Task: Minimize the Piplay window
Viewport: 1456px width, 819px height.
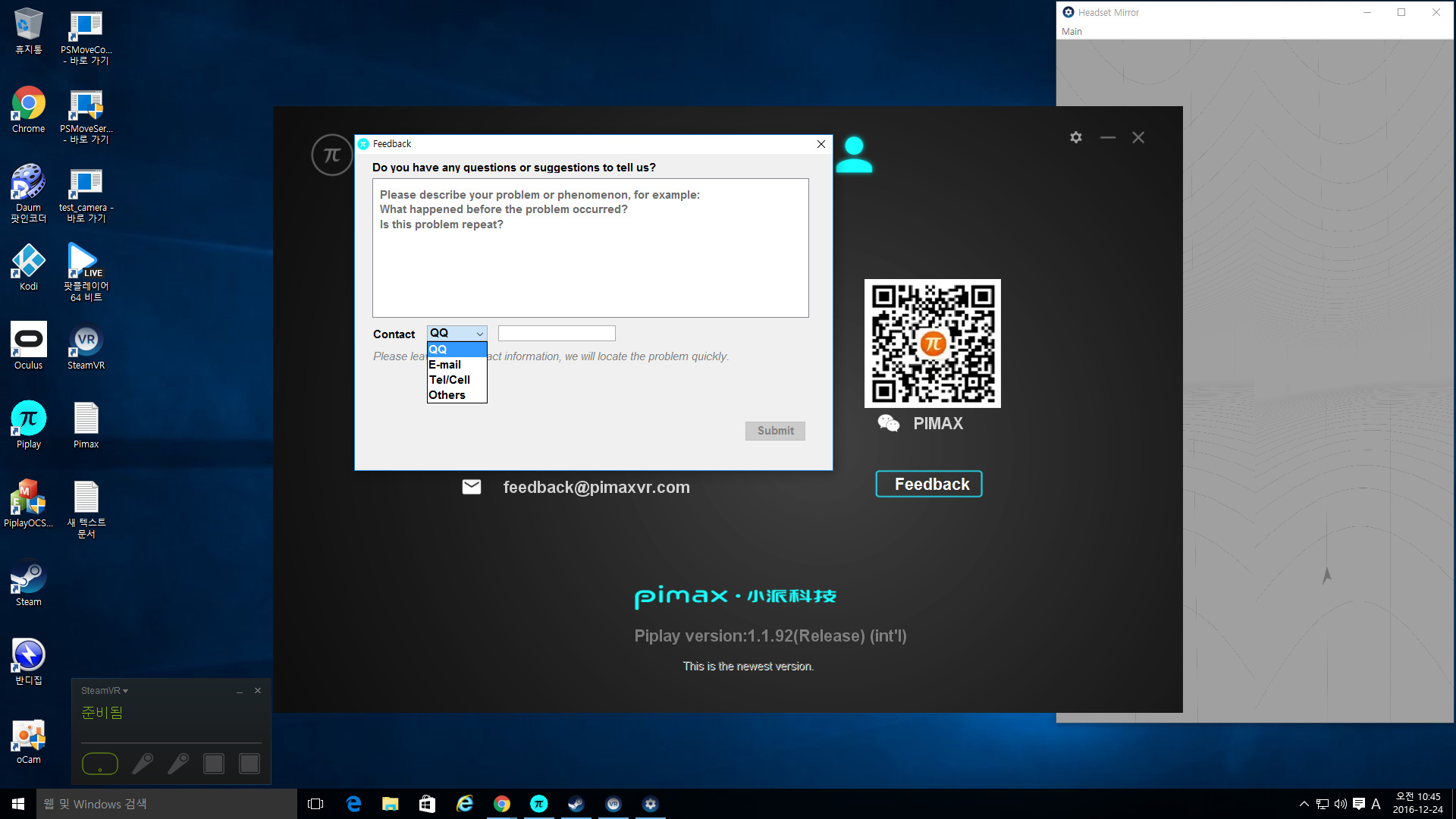Action: click(1107, 137)
